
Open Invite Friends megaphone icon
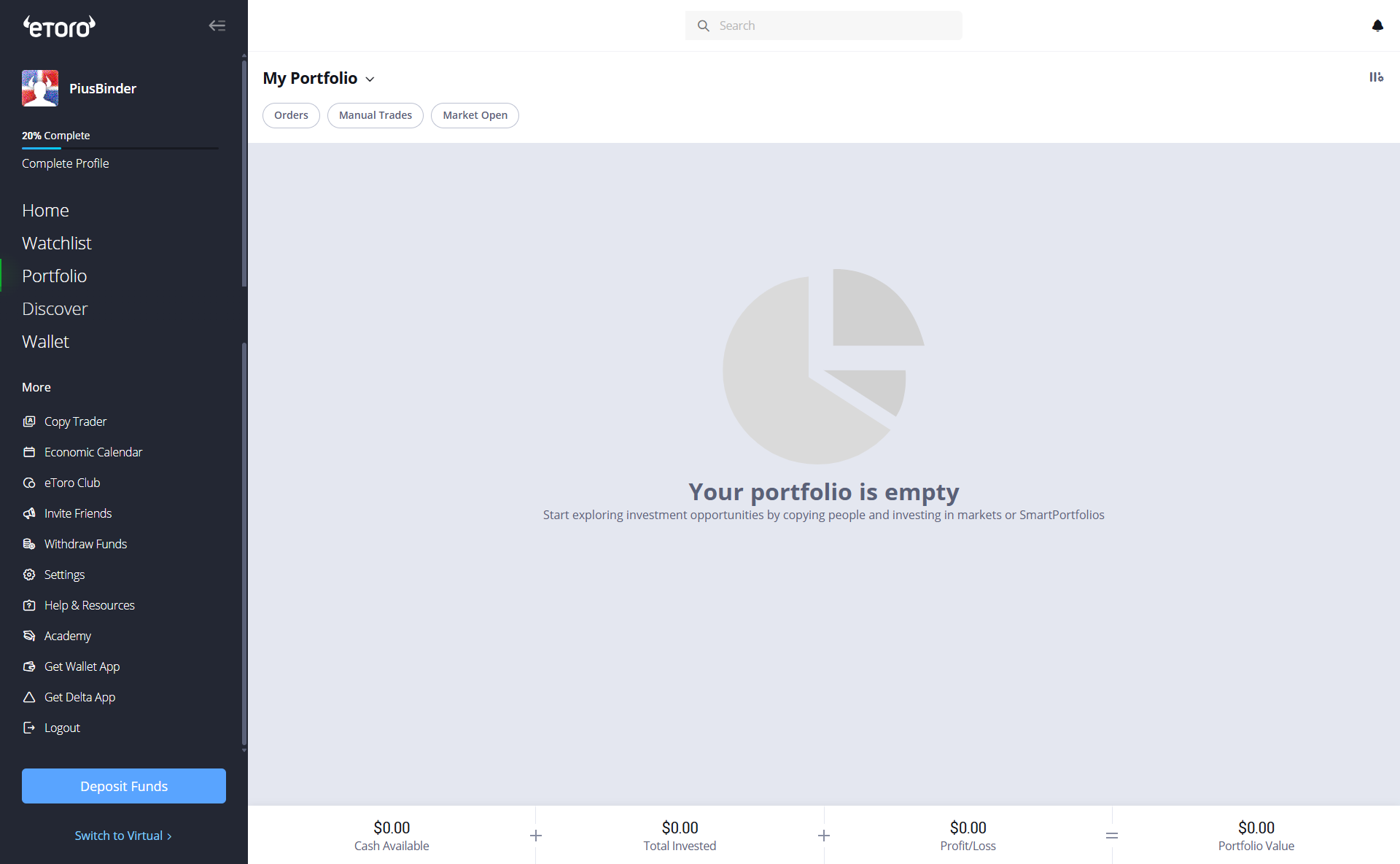tap(29, 513)
